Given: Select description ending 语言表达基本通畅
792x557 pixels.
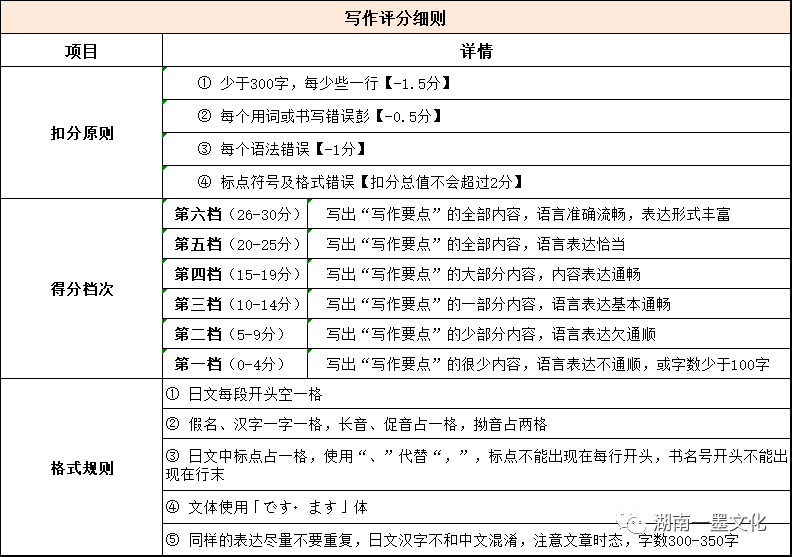Looking at the screenshot, I should 550,303.
